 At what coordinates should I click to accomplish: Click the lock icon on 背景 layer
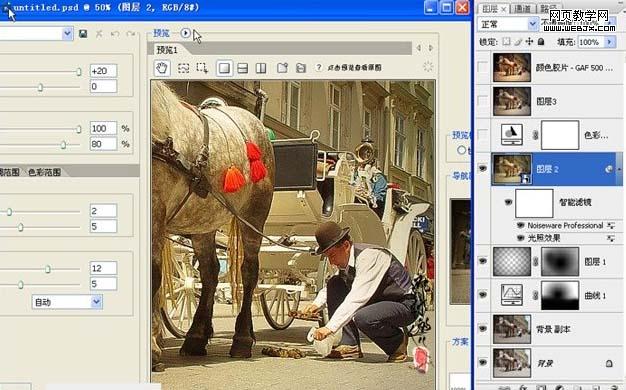coord(609,363)
